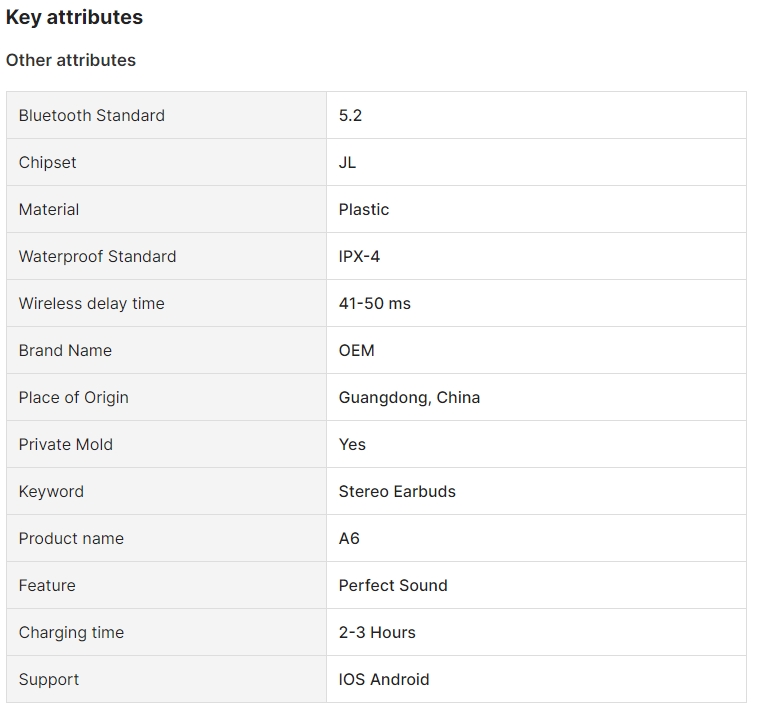Click the Wireless delay time label
Viewport: 759px width, 711px height.
pos(91,303)
